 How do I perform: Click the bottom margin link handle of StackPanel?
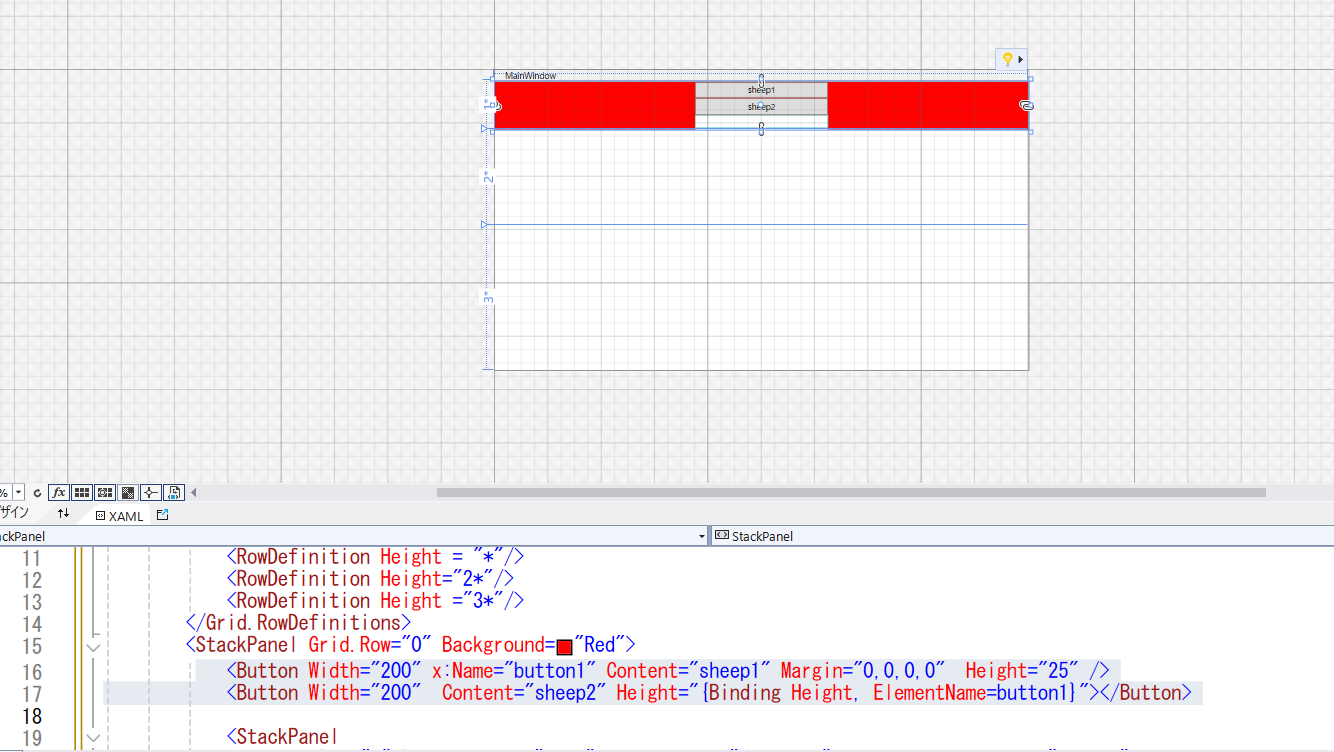[761, 128]
